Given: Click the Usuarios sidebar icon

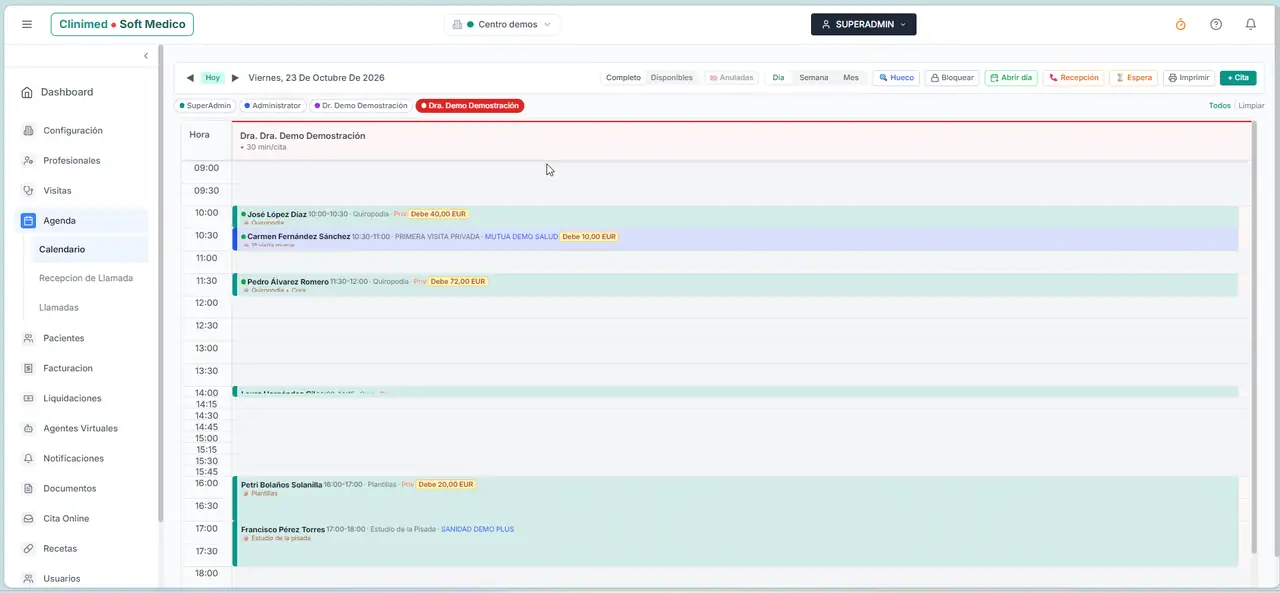Looking at the screenshot, I should (x=29, y=579).
